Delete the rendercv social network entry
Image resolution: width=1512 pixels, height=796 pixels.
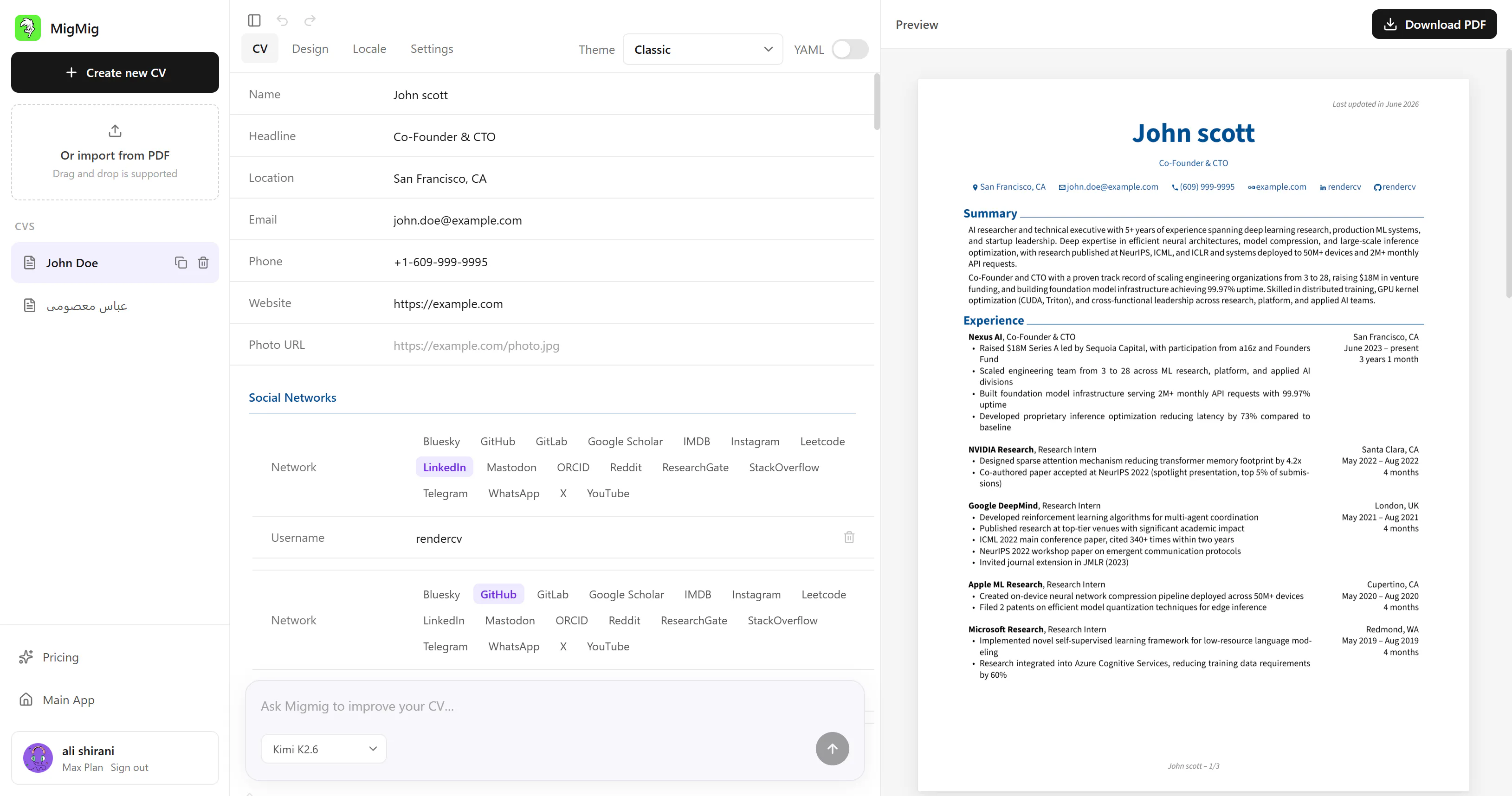click(849, 537)
